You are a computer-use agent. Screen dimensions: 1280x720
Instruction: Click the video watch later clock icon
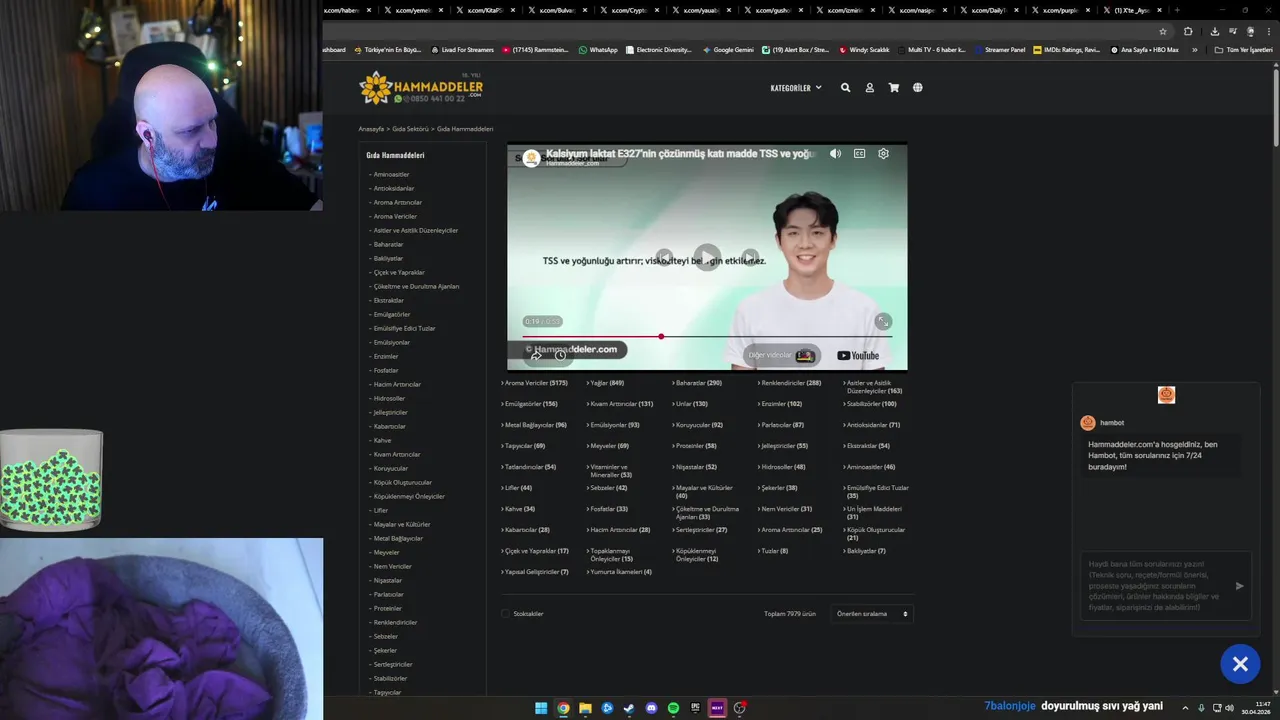click(560, 355)
